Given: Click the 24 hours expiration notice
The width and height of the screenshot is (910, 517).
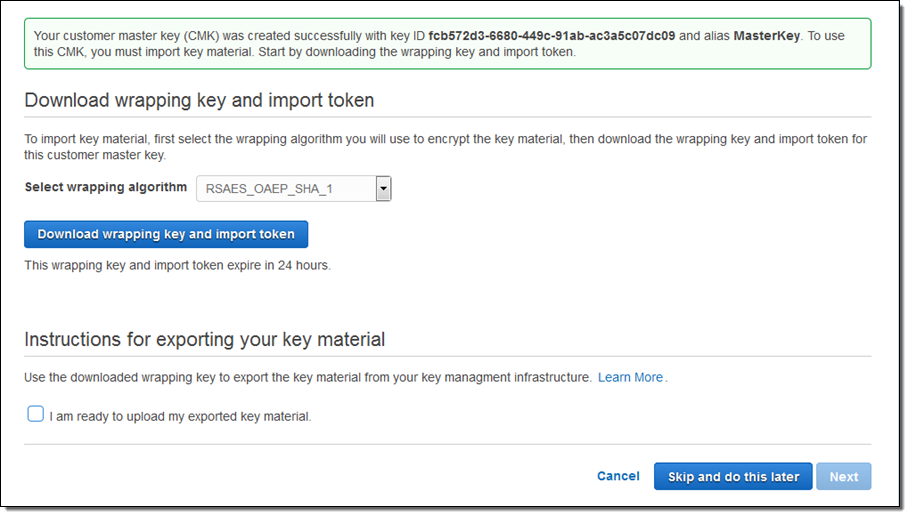Looking at the screenshot, I should click(x=177, y=265).
